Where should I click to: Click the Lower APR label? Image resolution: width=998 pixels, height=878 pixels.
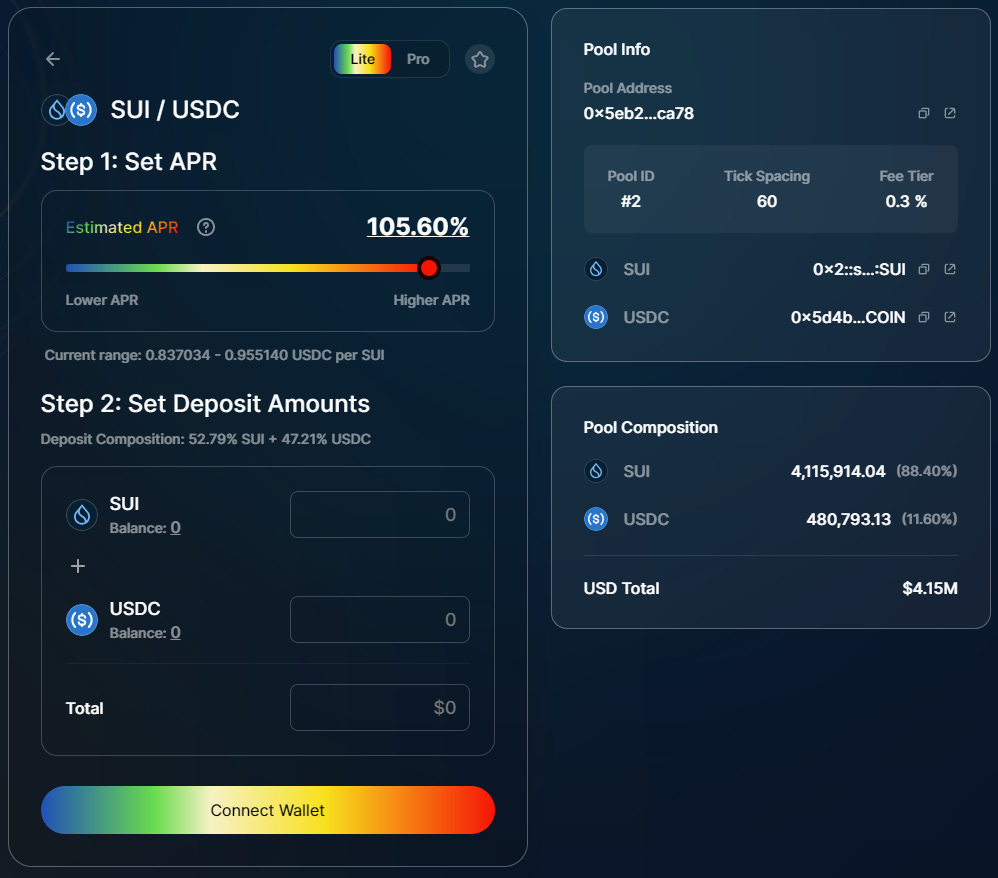[102, 300]
